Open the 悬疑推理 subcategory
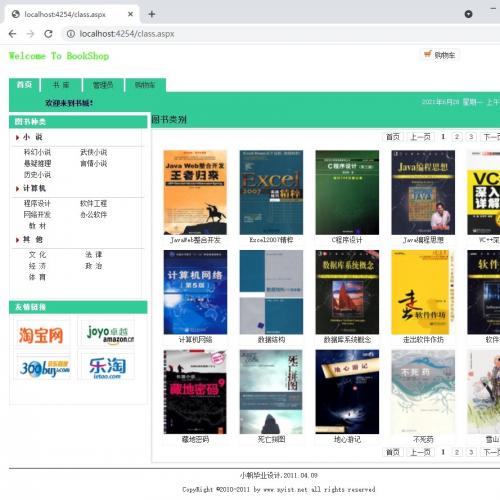 pos(37,163)
